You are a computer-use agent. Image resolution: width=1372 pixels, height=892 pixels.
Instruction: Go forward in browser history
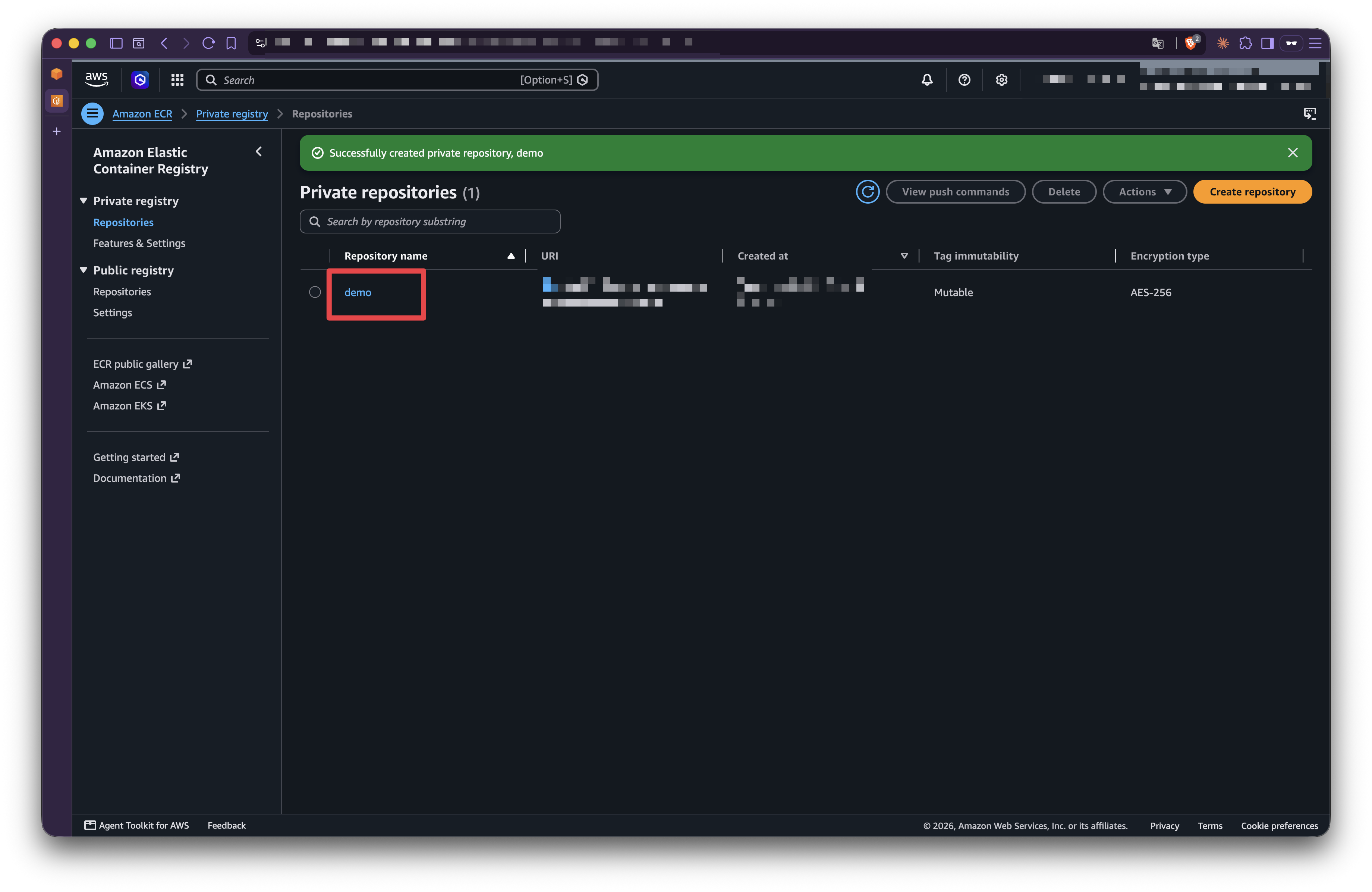pyautogui.click(x=186, y=43)
